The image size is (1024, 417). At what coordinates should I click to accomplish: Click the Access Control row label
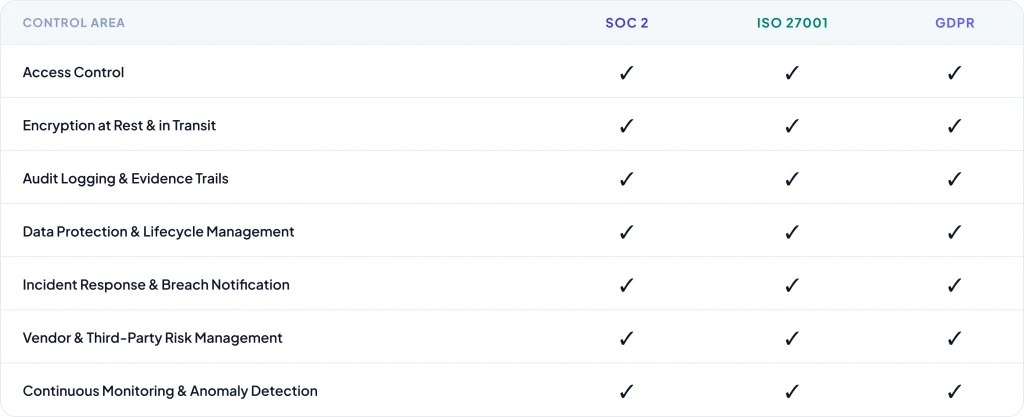tap(73, 72)
